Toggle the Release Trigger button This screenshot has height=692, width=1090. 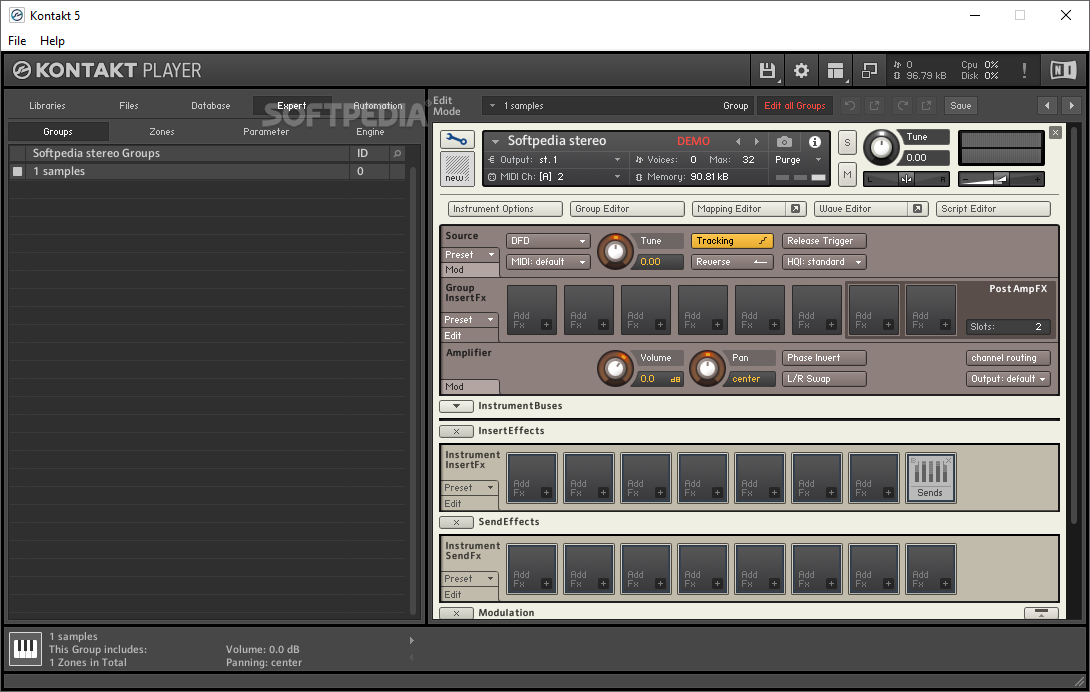coord(824,241)
